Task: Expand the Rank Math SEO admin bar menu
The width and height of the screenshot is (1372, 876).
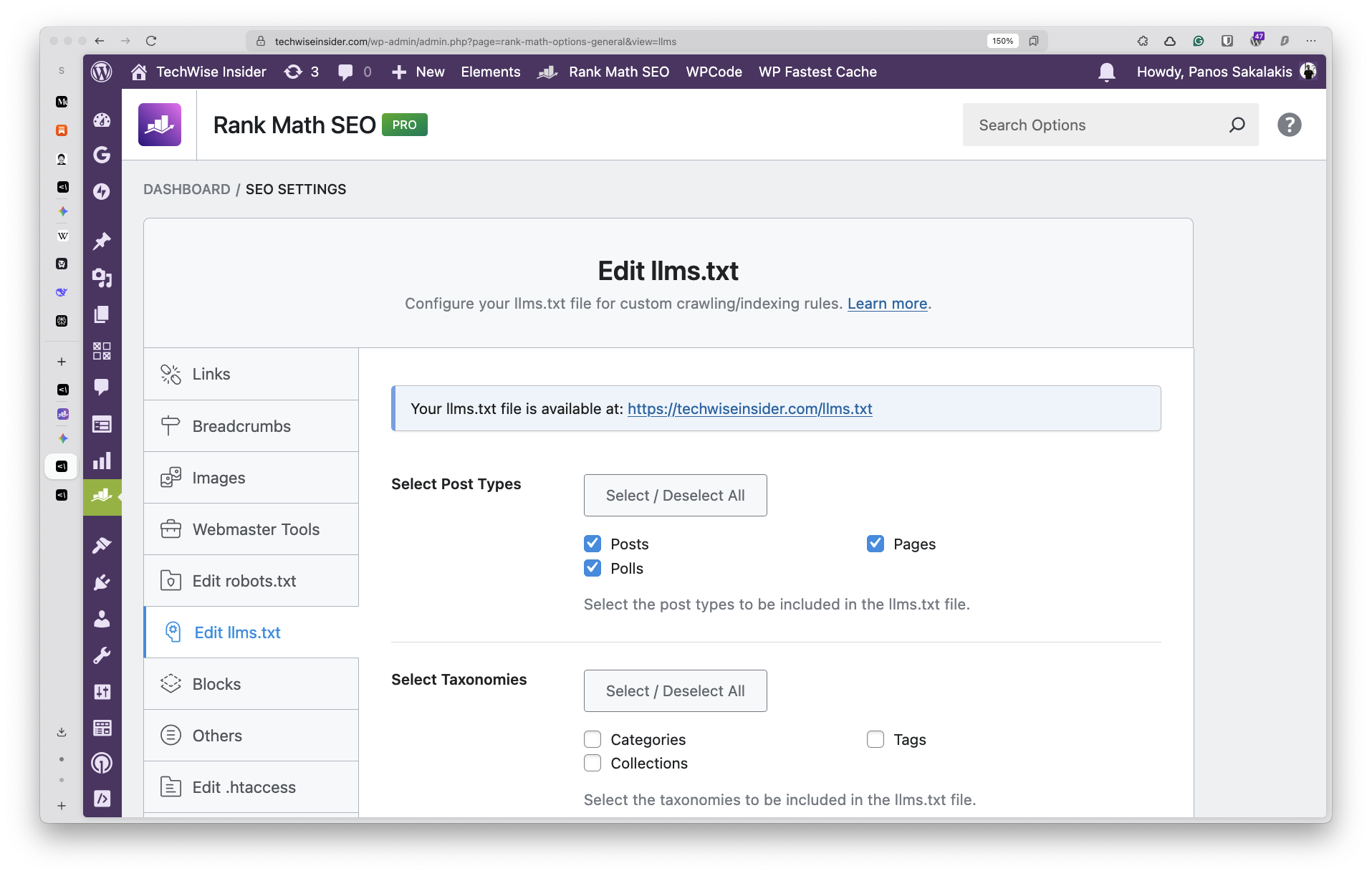Action: 603,72
